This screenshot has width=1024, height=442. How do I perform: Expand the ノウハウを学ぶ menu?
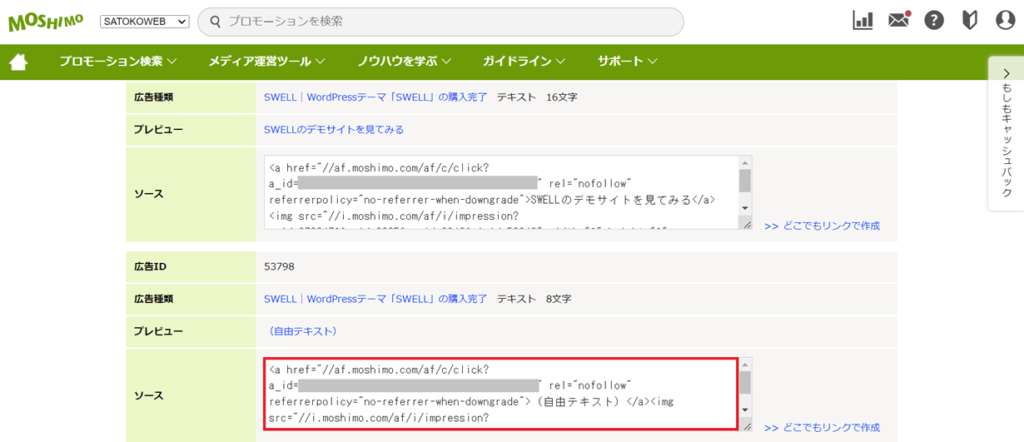pyautogui.click(x=404, y=62)
